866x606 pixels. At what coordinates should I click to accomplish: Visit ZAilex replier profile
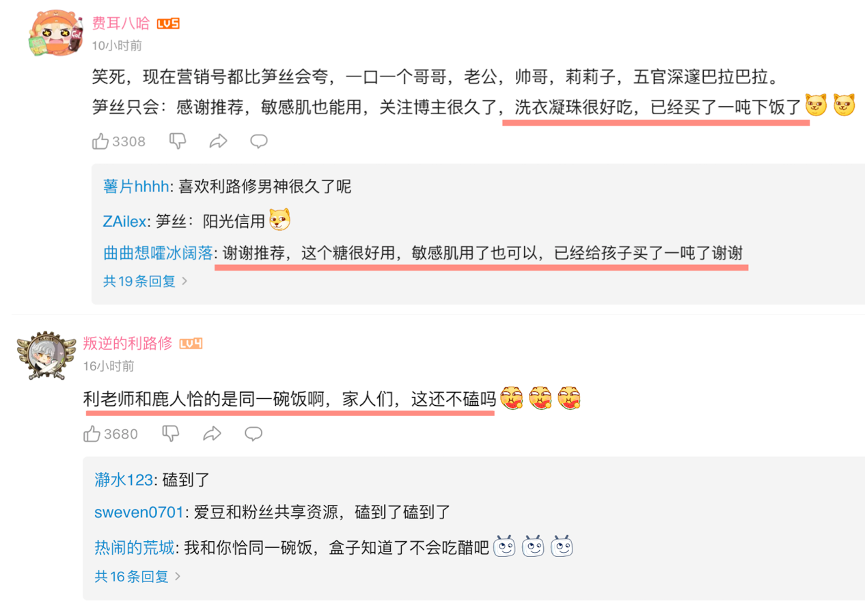(125, 222)
